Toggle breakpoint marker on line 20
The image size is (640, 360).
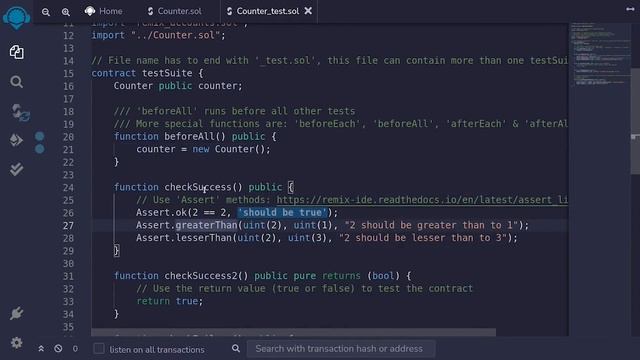(40, 136)
